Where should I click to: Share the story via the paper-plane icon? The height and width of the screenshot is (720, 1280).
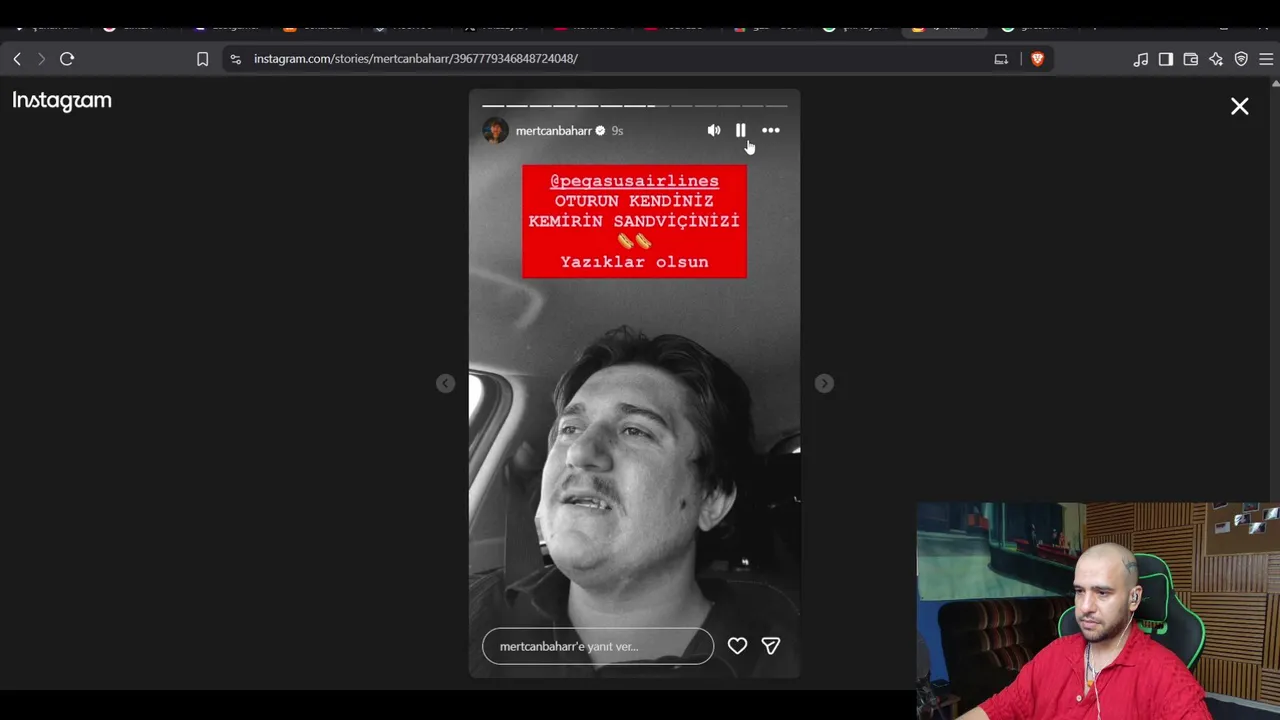[x=771, y=646]
